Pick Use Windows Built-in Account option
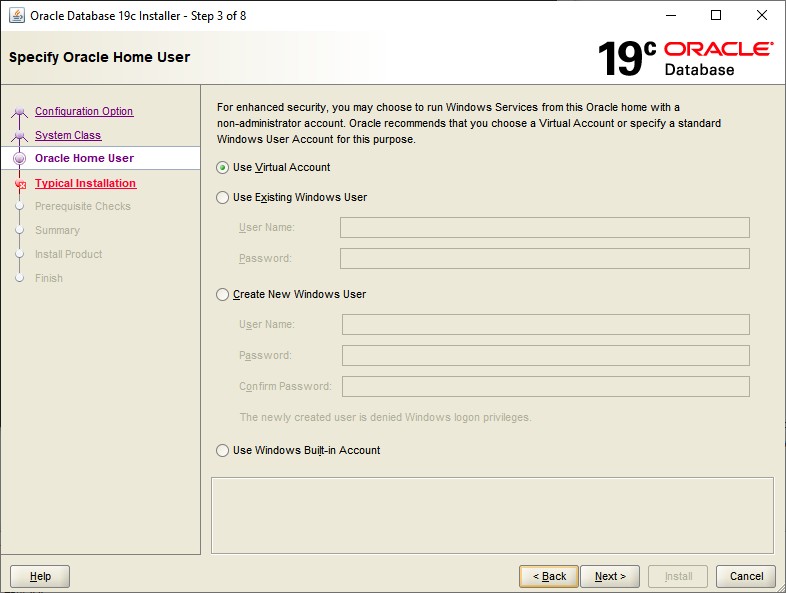 pyautogui.click(x=223, y=450)
